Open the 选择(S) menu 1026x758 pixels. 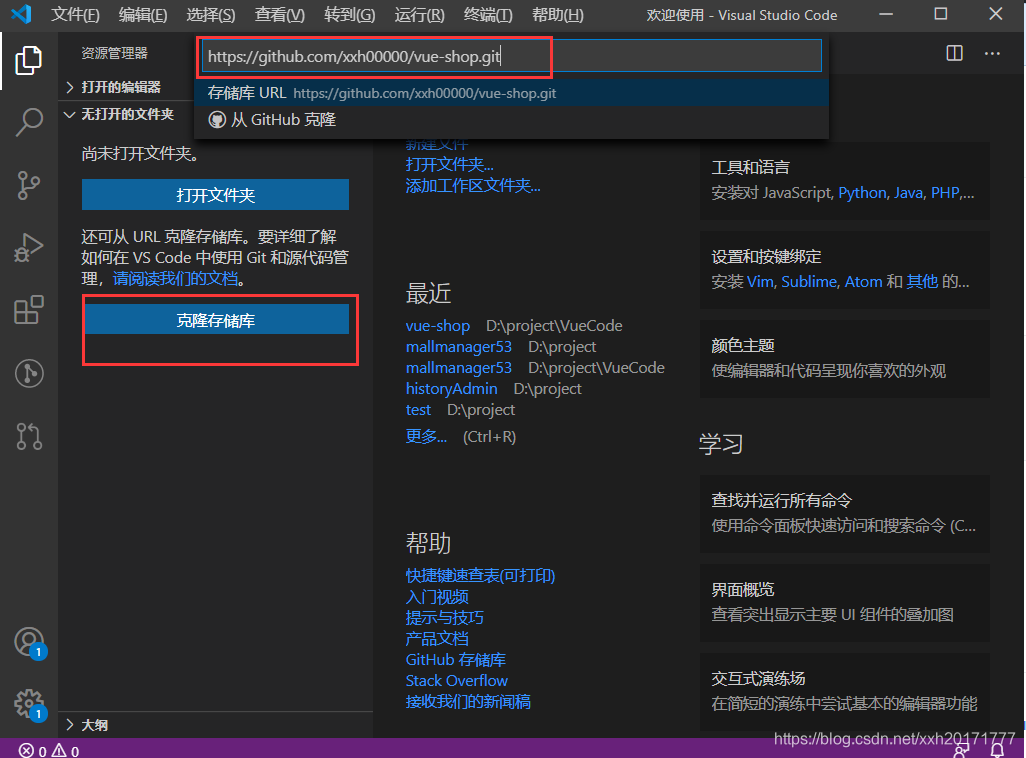pyautogui.click(x=211, y=15)
